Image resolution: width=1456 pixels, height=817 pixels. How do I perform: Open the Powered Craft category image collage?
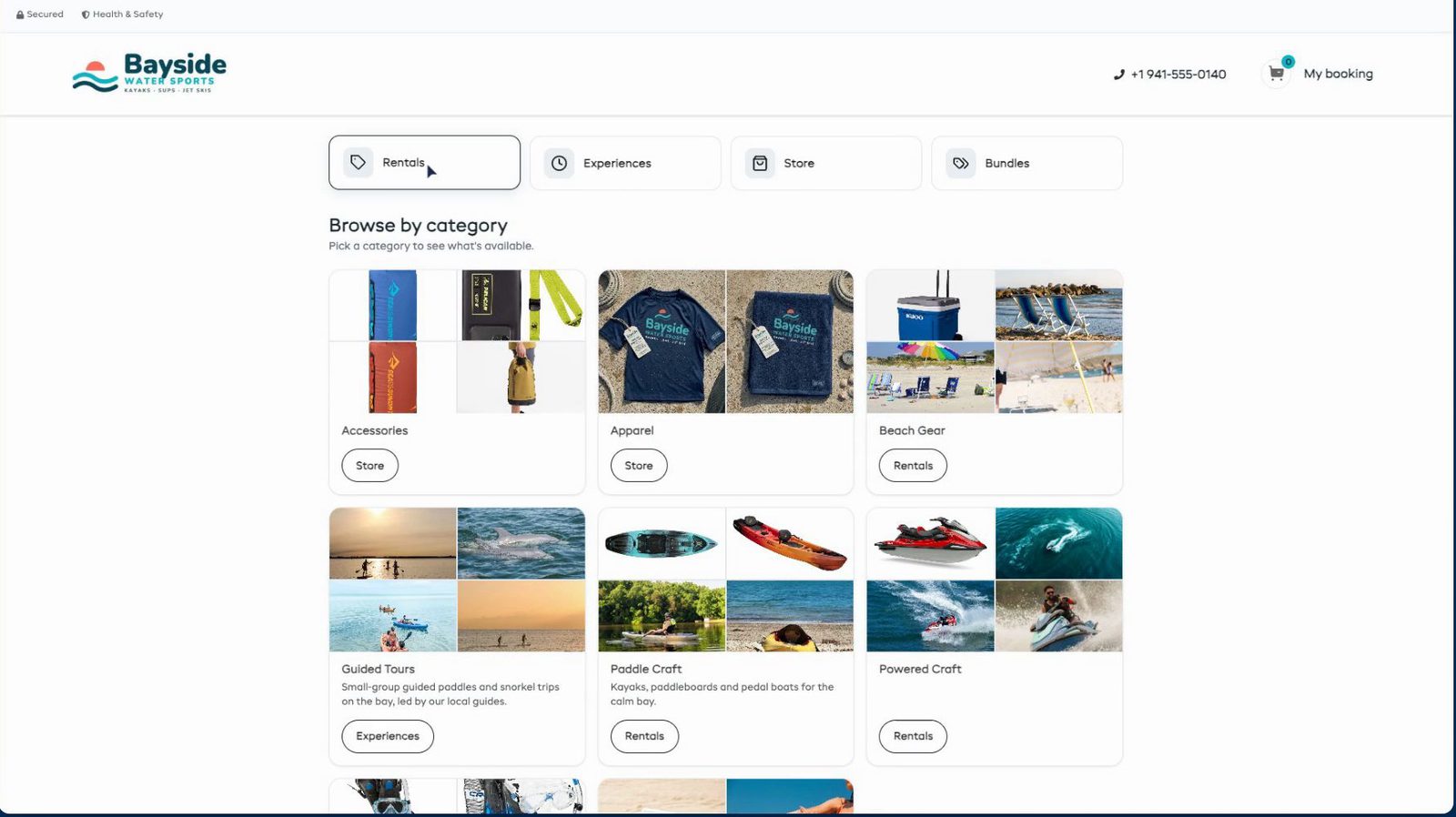click(995, 580)
